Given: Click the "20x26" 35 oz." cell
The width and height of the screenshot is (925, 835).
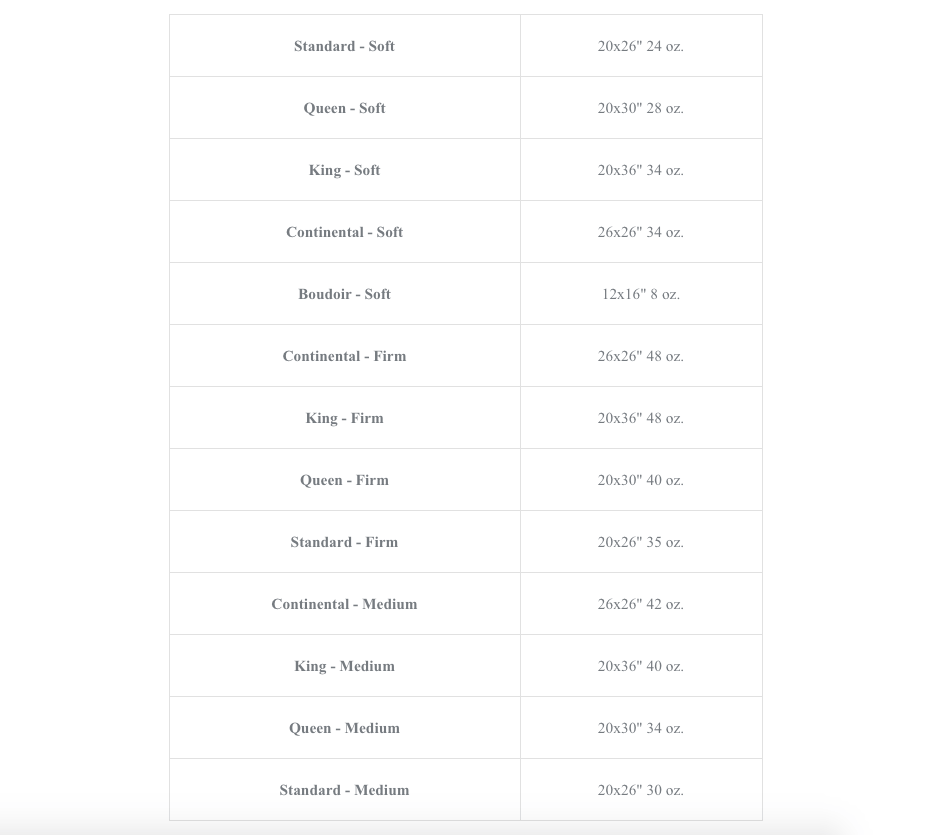Looking at the screenshot, I should 640,542.
